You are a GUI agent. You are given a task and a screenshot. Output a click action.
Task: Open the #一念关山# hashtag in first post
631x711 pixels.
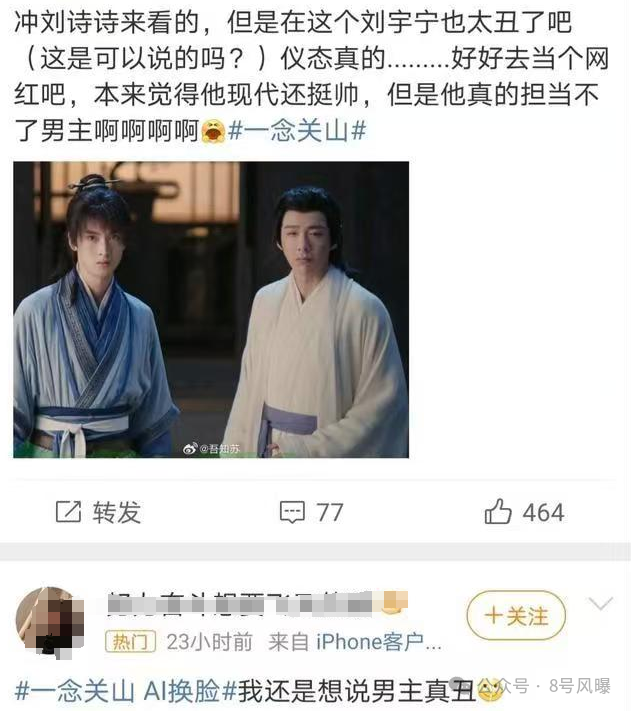[x=297, y=131]
